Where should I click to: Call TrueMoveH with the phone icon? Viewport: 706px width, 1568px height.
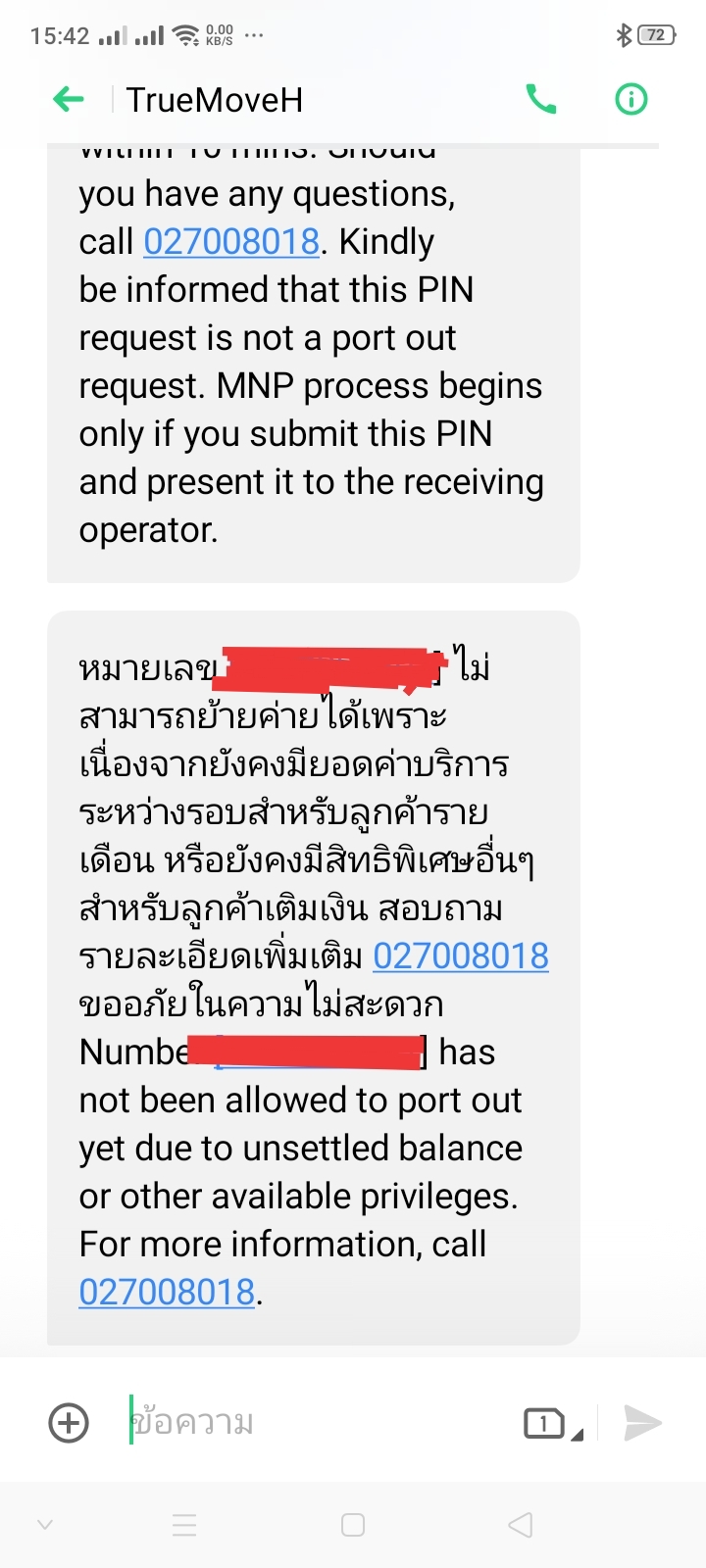541,99
